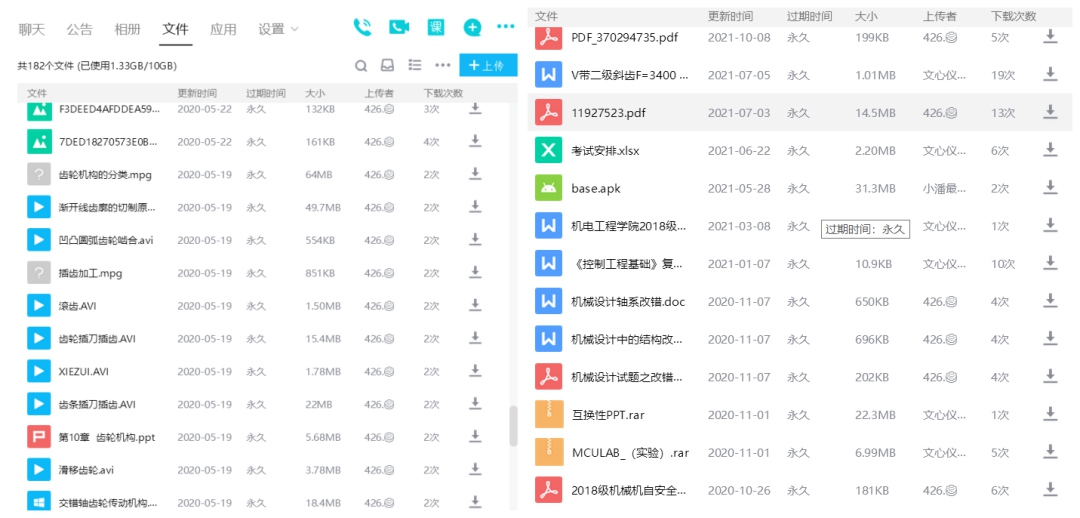Click the 上传 upload button
The width and height of the screenshot is (1080, 518).
488,65
